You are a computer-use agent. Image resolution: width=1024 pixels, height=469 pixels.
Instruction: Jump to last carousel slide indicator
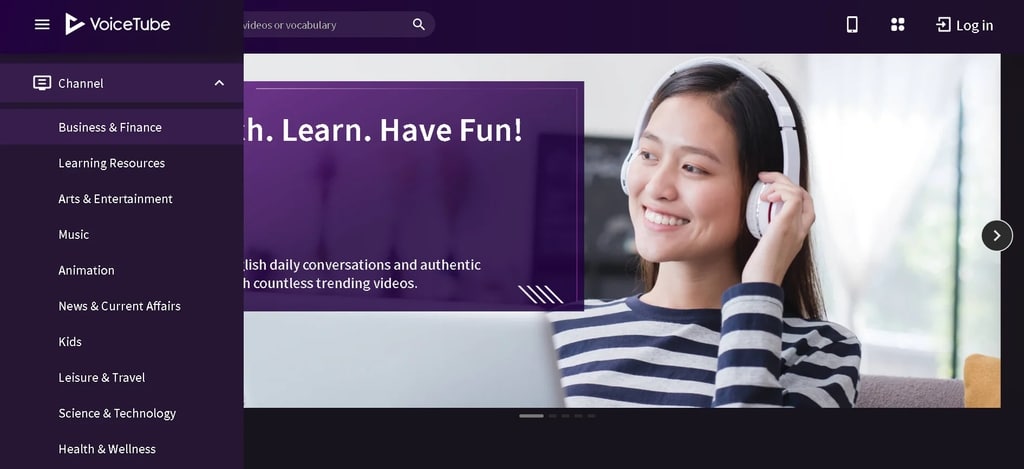coord(591,416)
